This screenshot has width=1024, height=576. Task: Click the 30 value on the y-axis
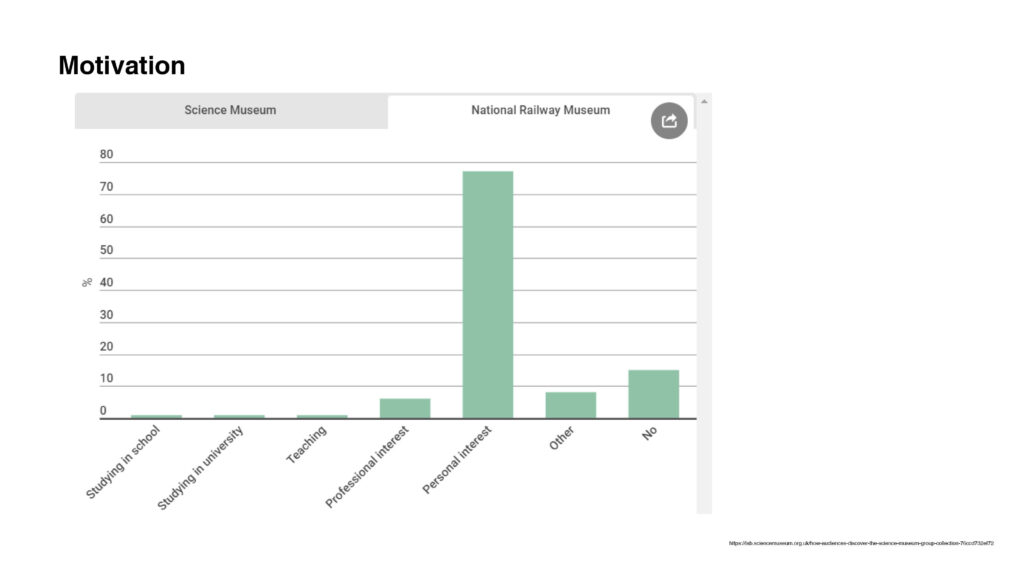pos(106,315)
